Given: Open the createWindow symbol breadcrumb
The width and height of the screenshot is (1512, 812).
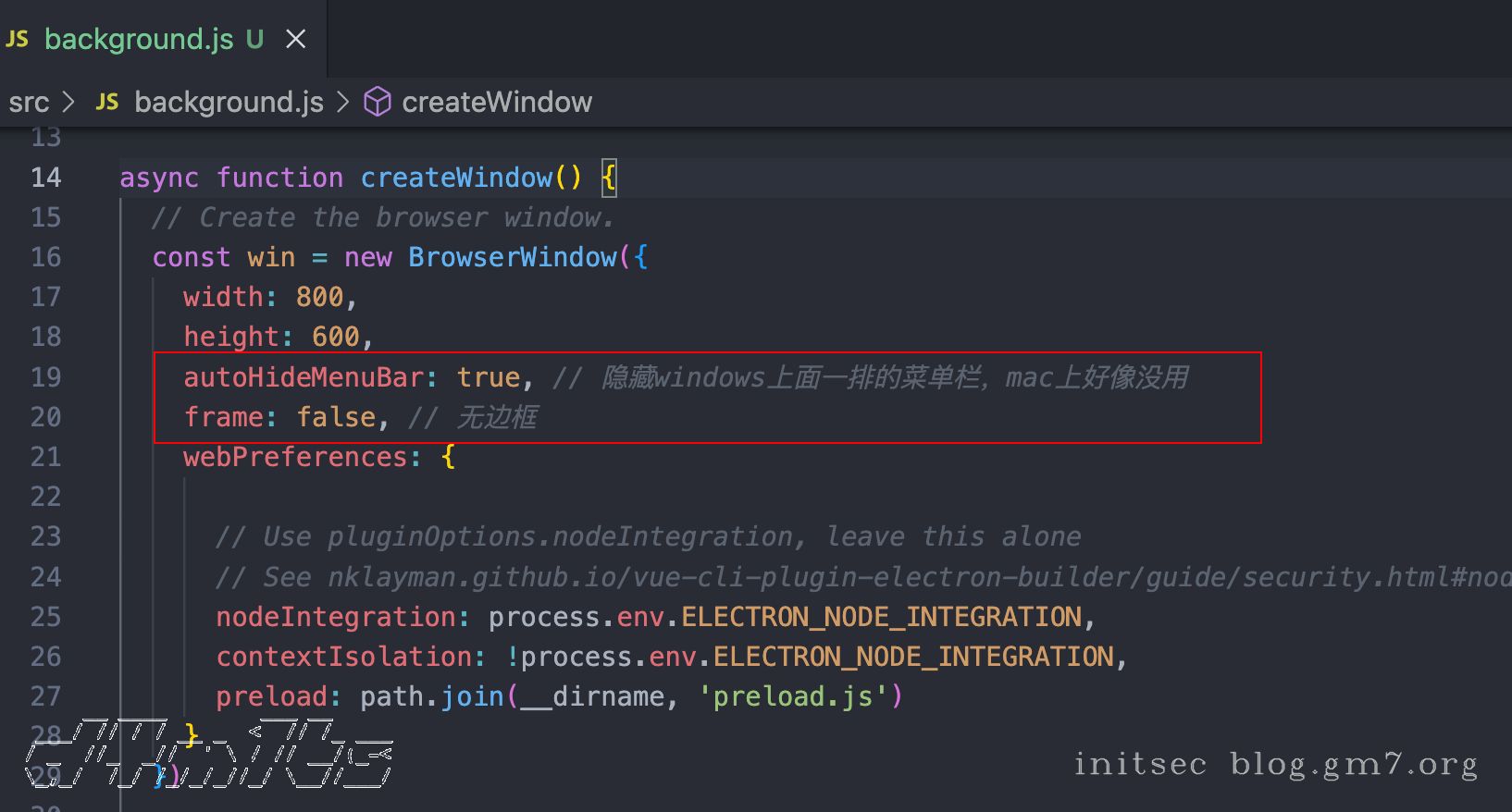Looking at the screenshot, I should (496, 102).
